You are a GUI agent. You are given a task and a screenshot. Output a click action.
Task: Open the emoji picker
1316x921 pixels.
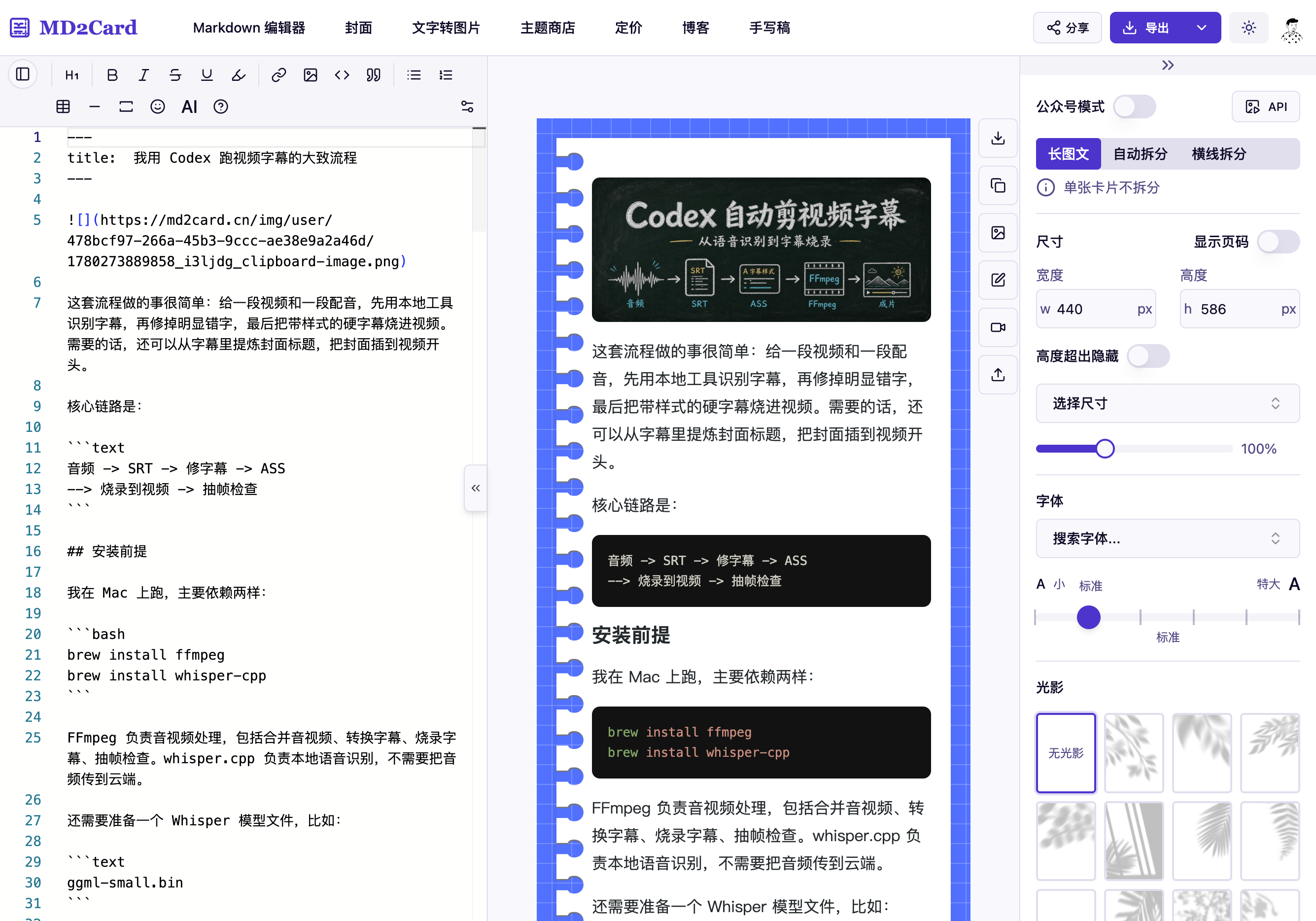(158, 106)
